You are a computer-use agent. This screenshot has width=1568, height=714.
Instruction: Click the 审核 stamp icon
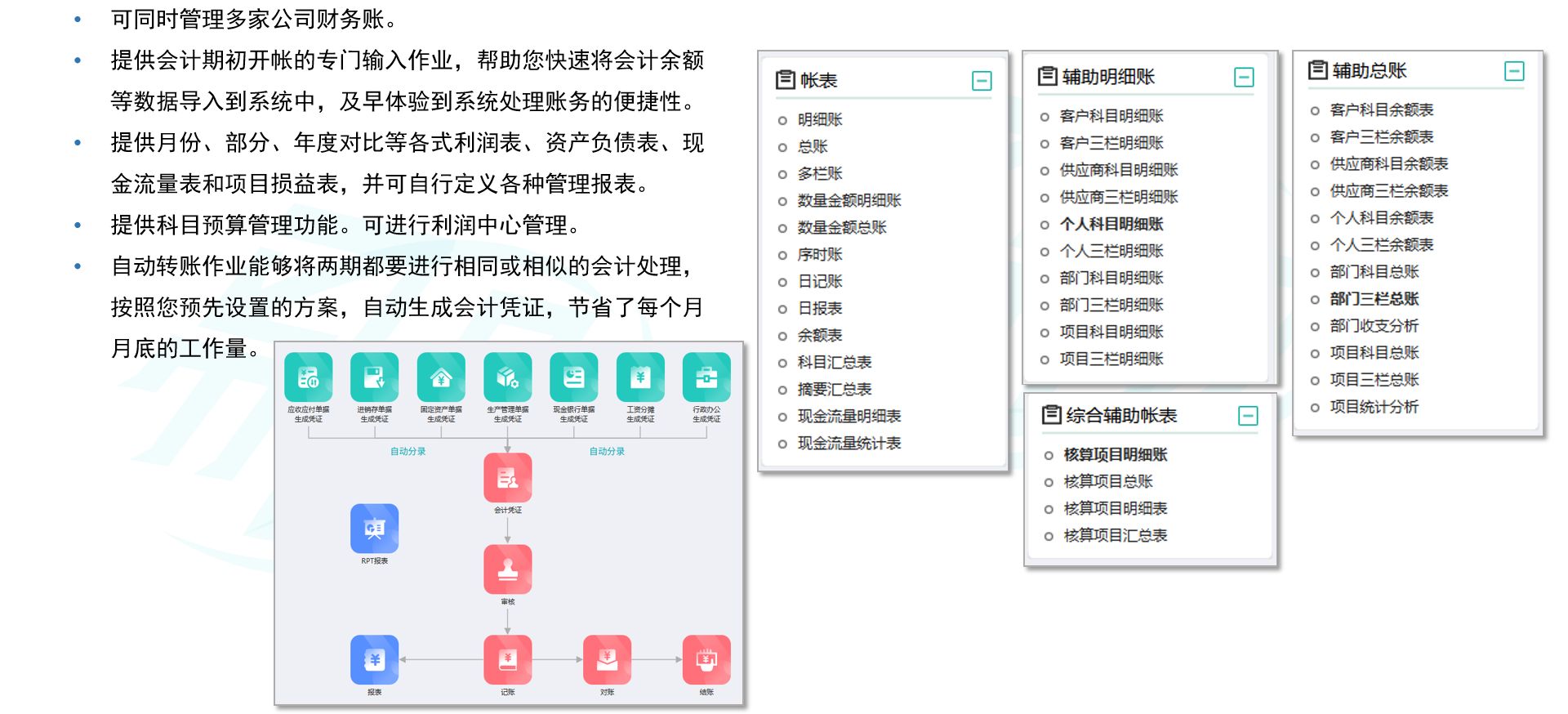[x=507, y=569]
